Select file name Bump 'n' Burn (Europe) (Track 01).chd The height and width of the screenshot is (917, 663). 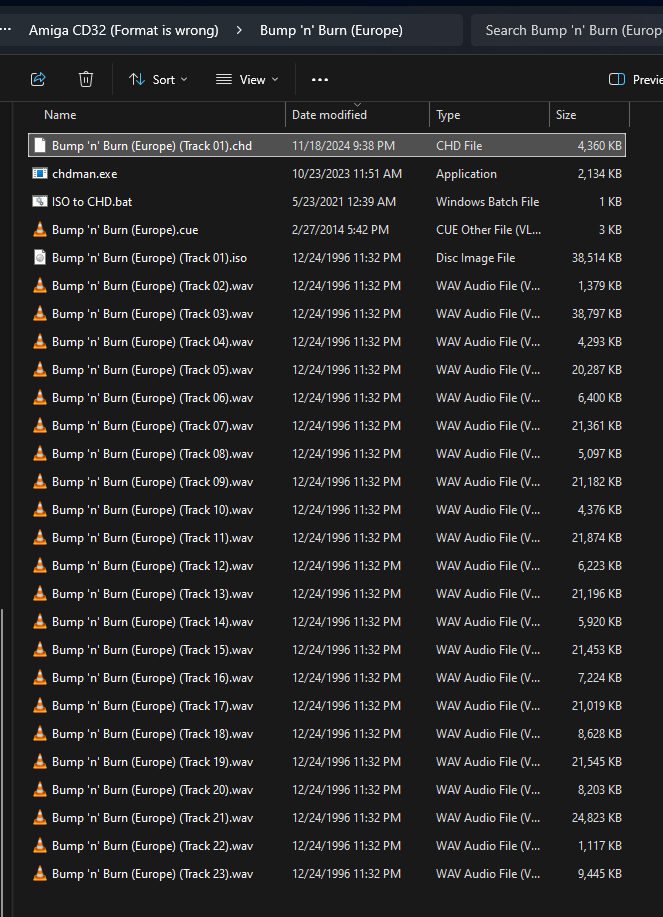pos(152,146)
